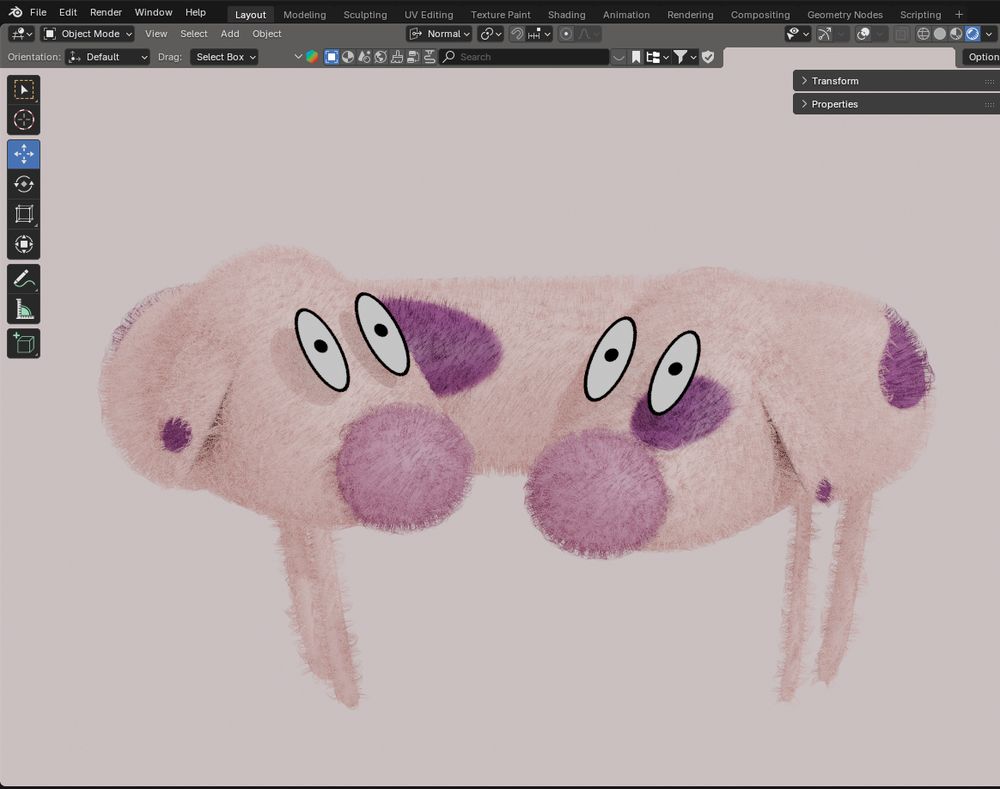Click the magnifier icon in Search
Viewport: 1000px width, 789px height.
point(449,57)
